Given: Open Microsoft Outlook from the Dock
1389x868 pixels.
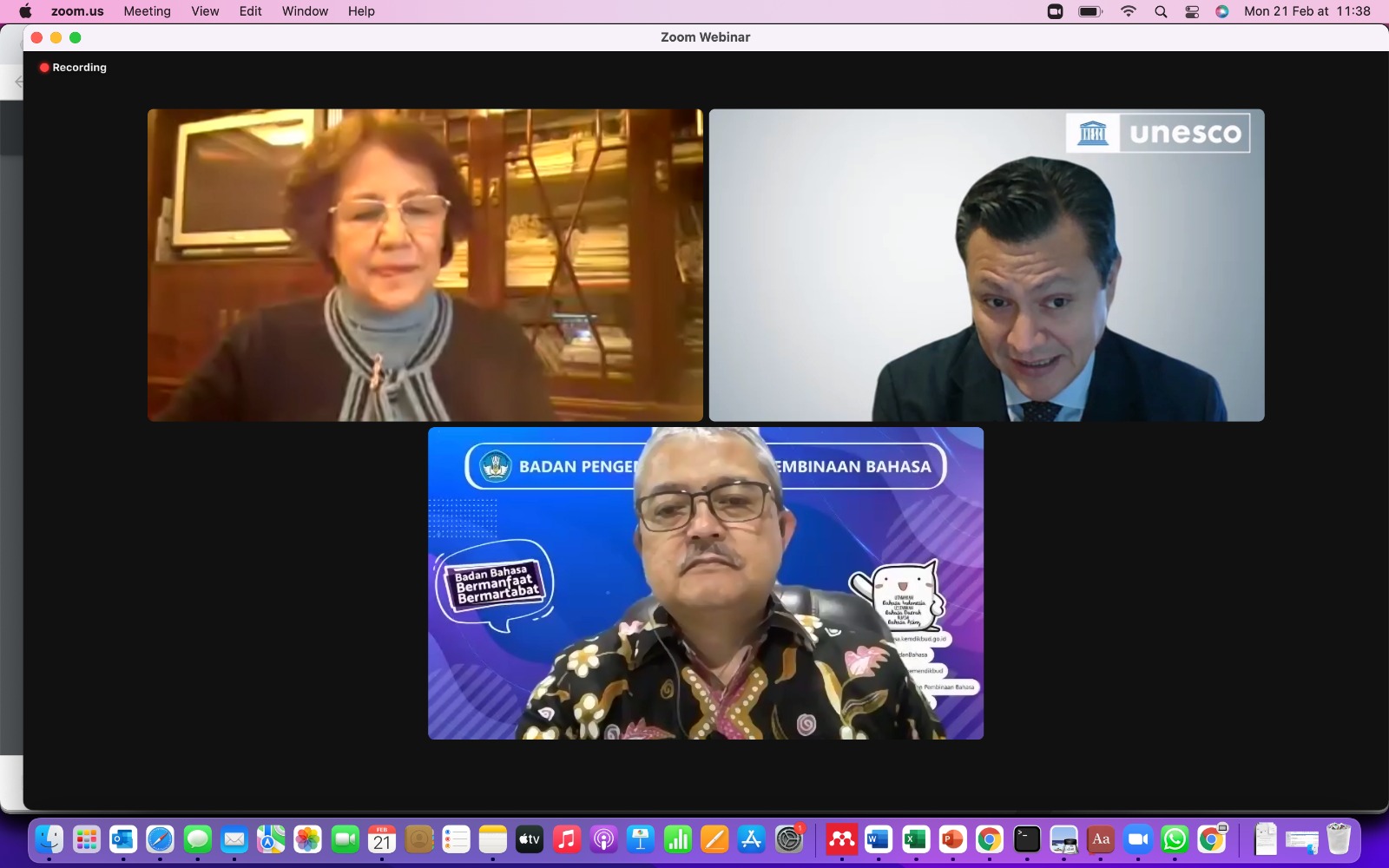Looking at the screenshot, I should [x=123, y=839].
